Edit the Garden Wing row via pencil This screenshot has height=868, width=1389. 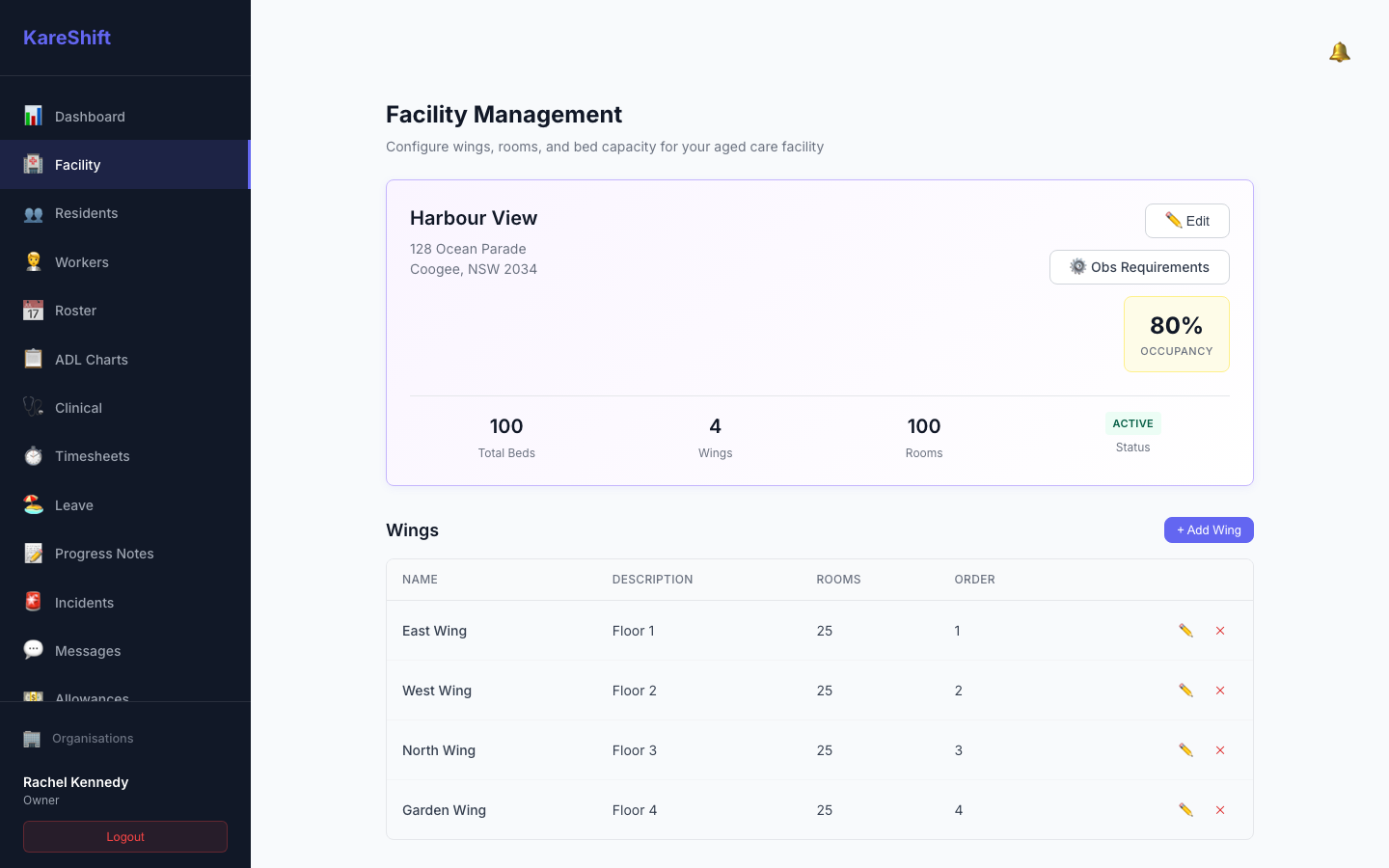tap(1185, 810)
